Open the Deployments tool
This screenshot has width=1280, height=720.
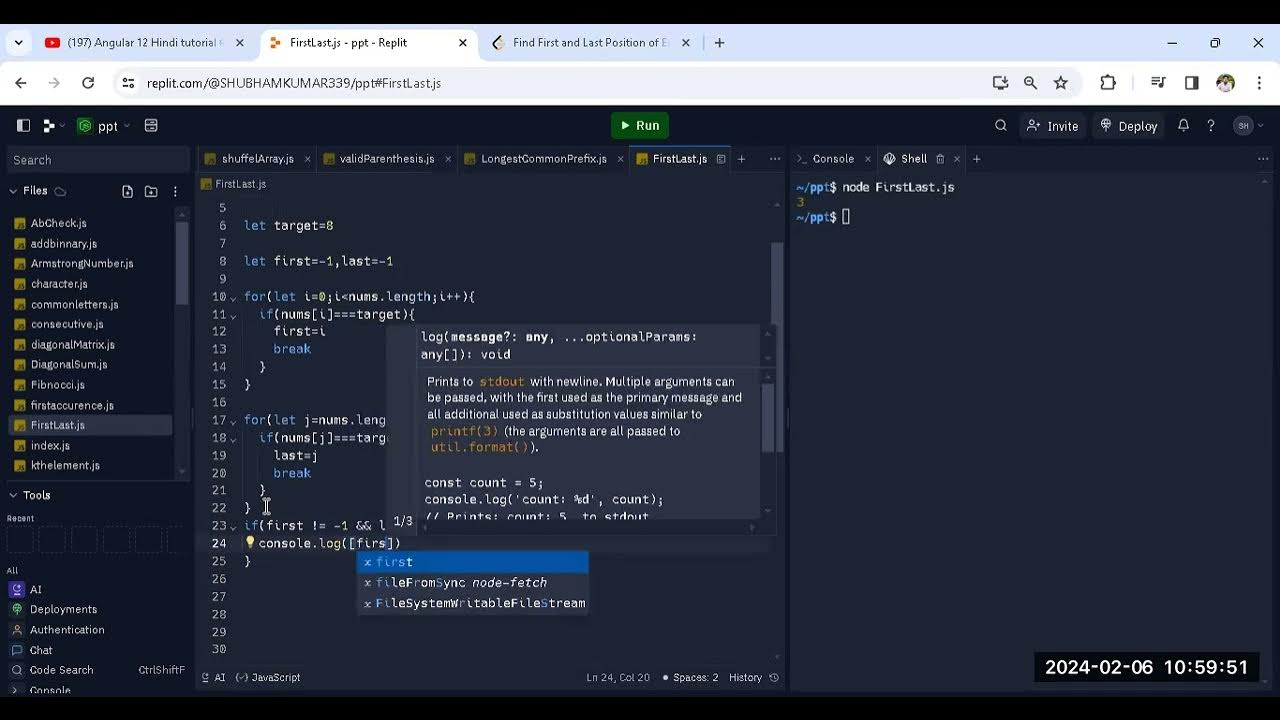63,610
